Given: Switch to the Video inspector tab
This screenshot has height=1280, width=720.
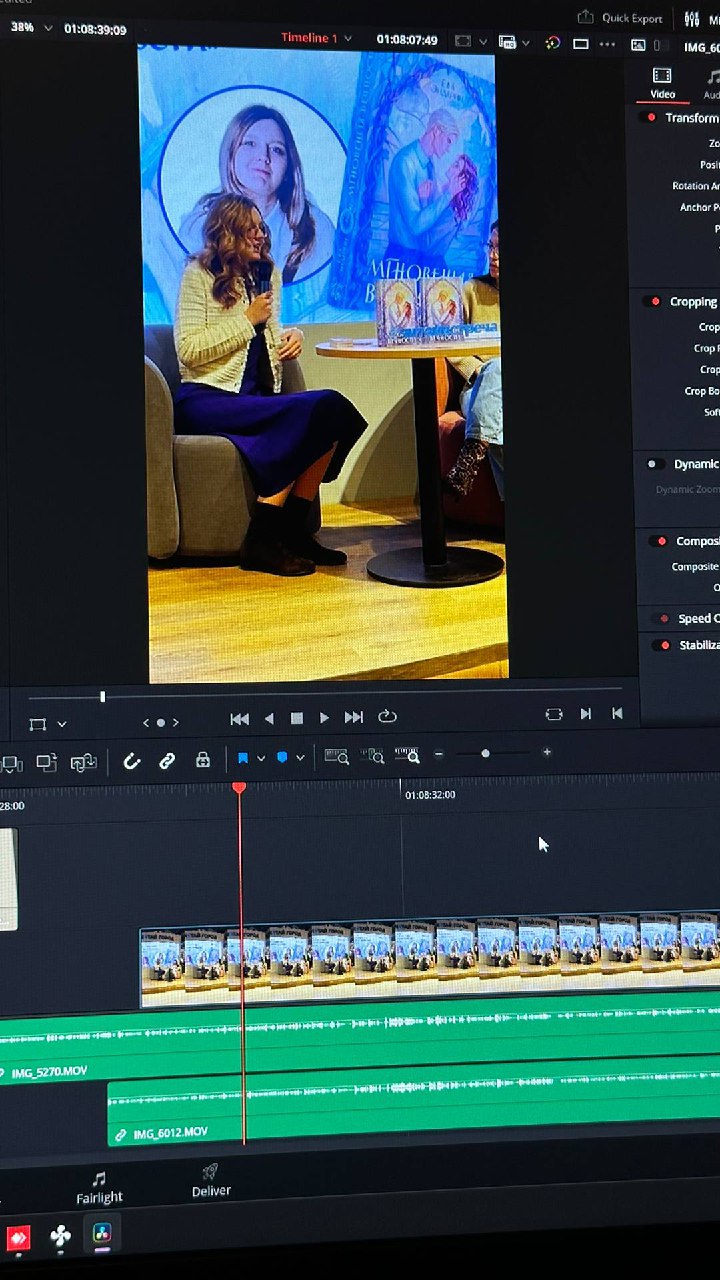Looking at the screenshot, I should coord(662,83).
